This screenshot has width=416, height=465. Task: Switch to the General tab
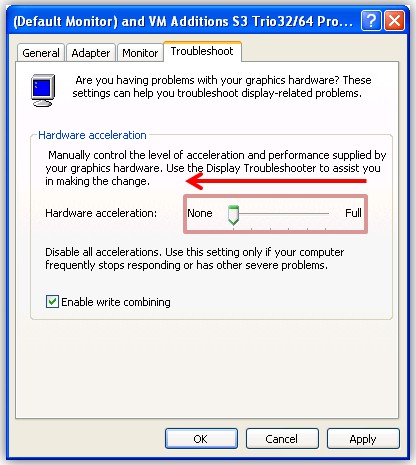(41, 53)
